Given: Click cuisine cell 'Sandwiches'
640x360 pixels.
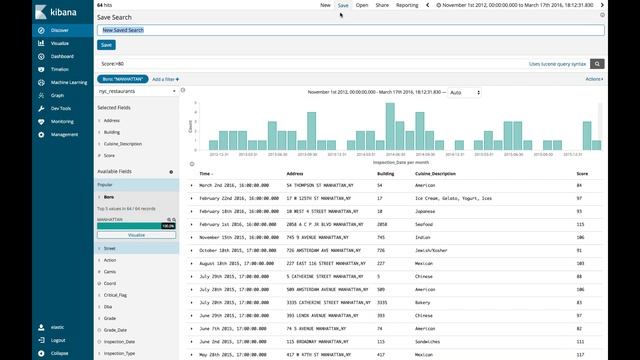Looking at the screenshot, I should (x=427, y=342).
